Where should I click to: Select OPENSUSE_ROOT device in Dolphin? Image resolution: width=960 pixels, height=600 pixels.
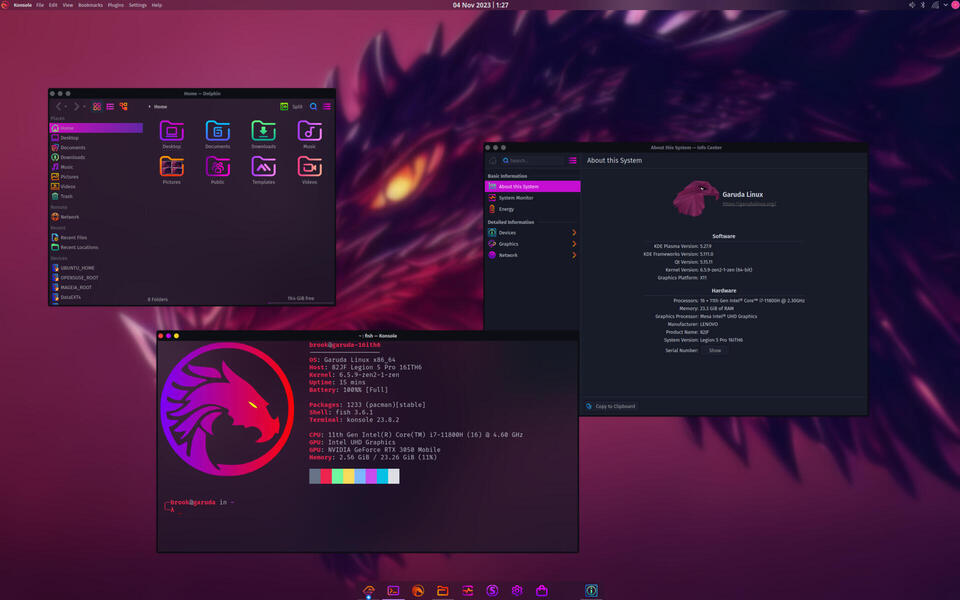[x=96, y=278]
